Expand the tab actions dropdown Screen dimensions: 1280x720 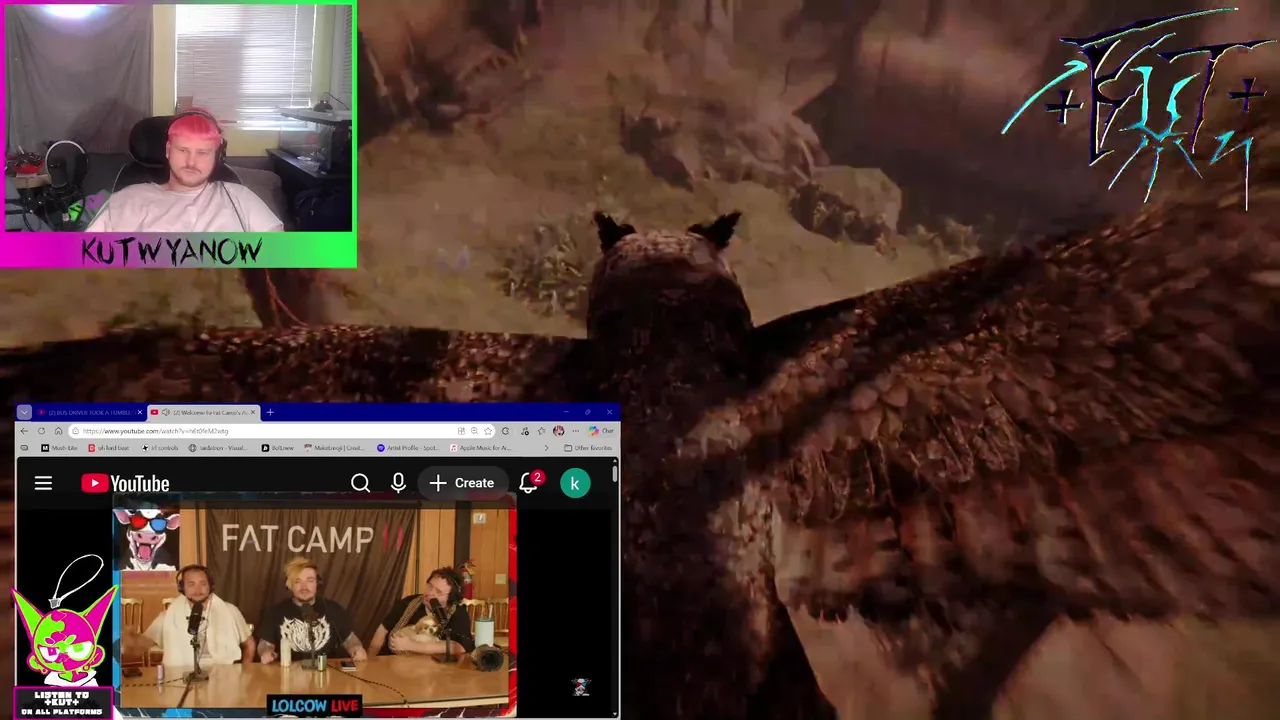[x=24, y=412]
